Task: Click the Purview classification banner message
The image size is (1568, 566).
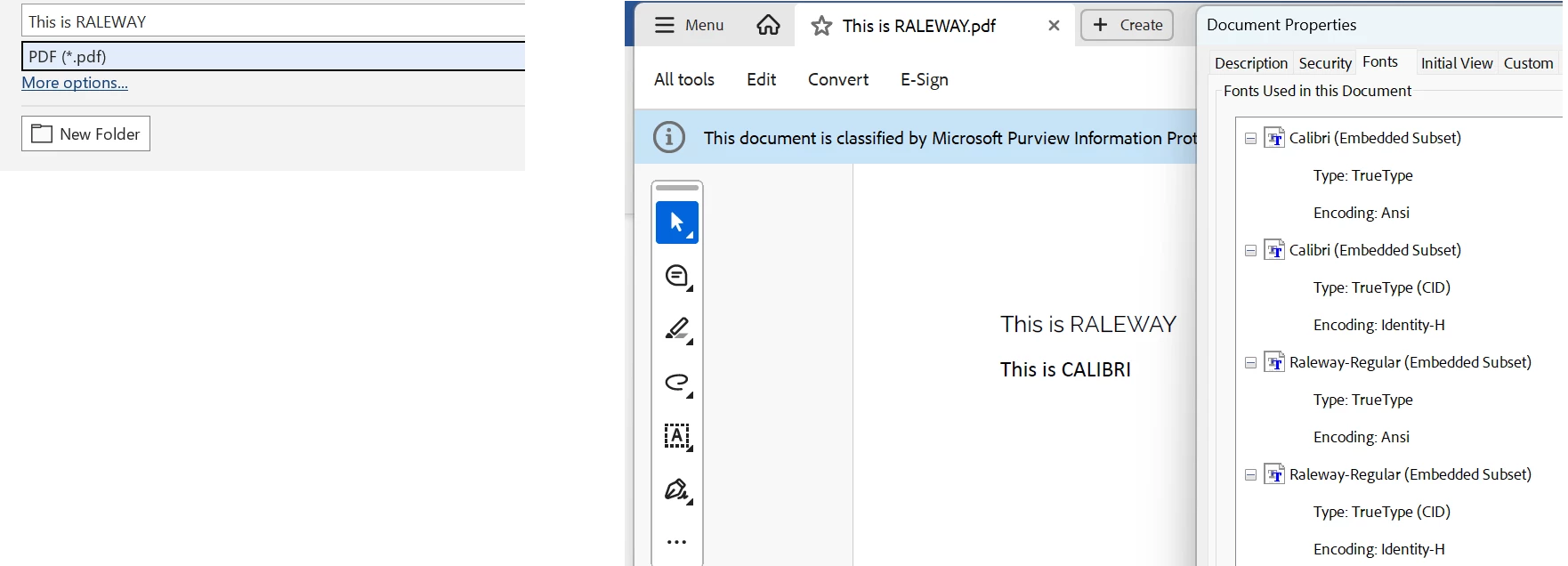Action: (950, 138)
